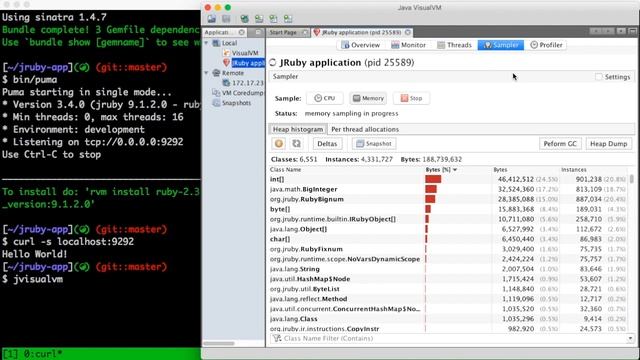Click the third green toolbar icon in VisualVM
Image resolution: width=640 pixels, height=360 pixels.
pyautogui.click(x=244, y=19)
